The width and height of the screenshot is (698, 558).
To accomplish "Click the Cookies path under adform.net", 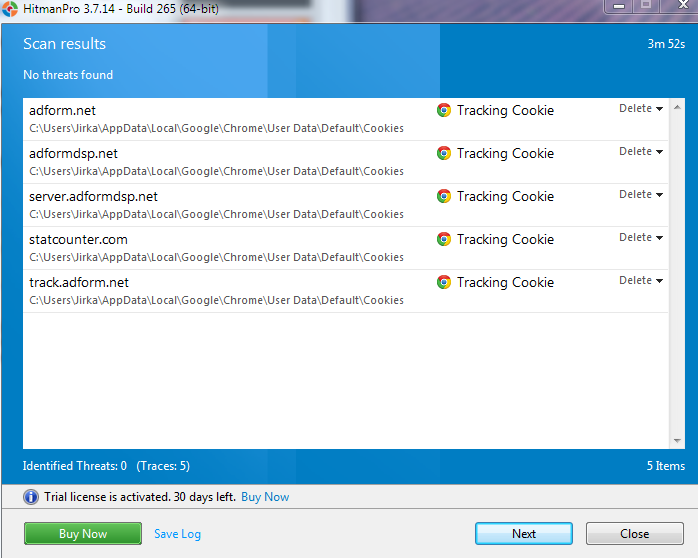I will [216, 128].
